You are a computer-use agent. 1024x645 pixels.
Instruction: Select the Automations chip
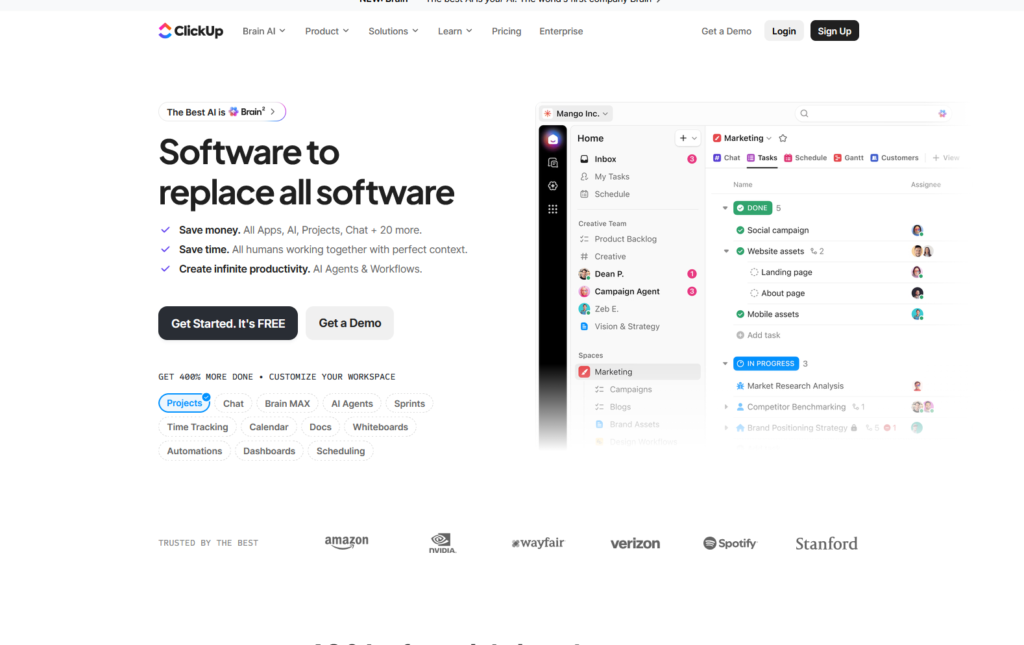(x=195, y=451)
